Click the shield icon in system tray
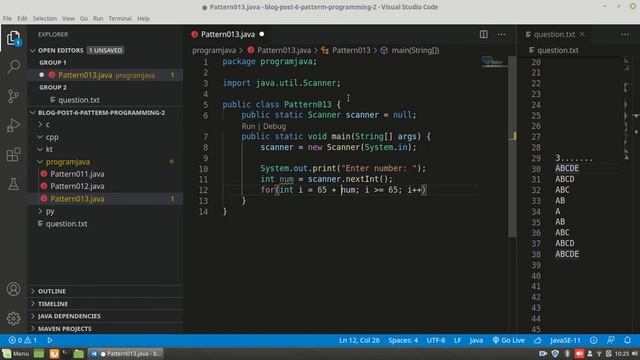This screenshot has height=360, width=640. point(555,353)
